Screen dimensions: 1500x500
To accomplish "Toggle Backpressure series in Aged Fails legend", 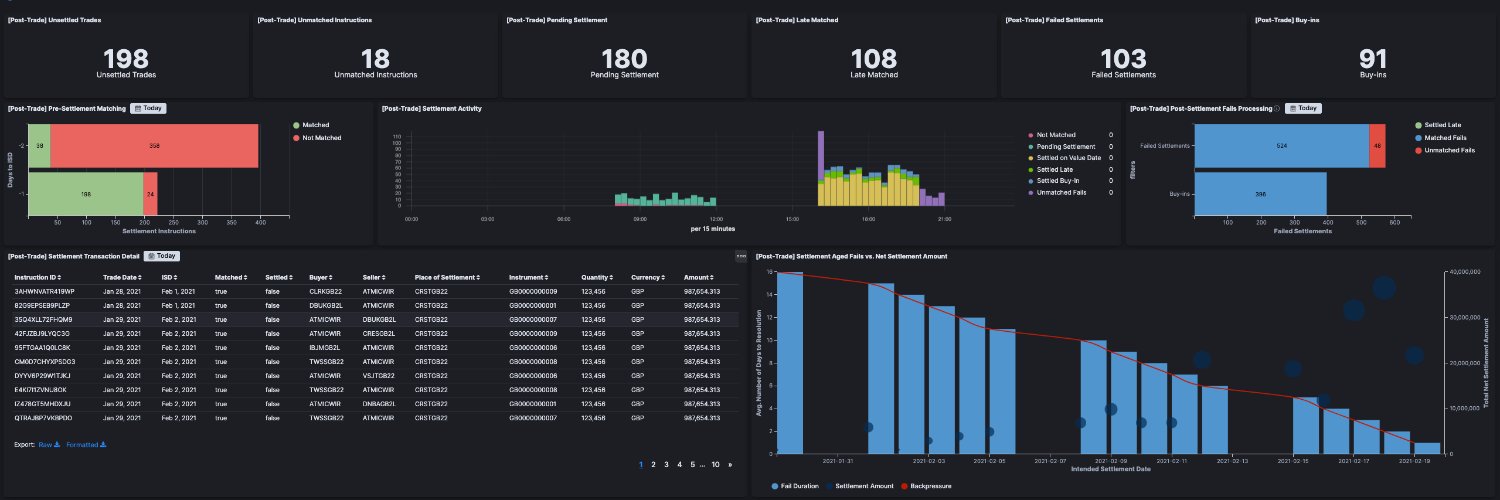I will click(x=926, y=486).
